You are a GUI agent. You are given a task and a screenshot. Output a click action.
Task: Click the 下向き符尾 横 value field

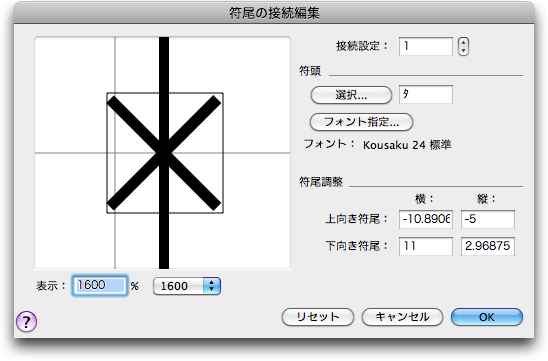click(426, 246)
